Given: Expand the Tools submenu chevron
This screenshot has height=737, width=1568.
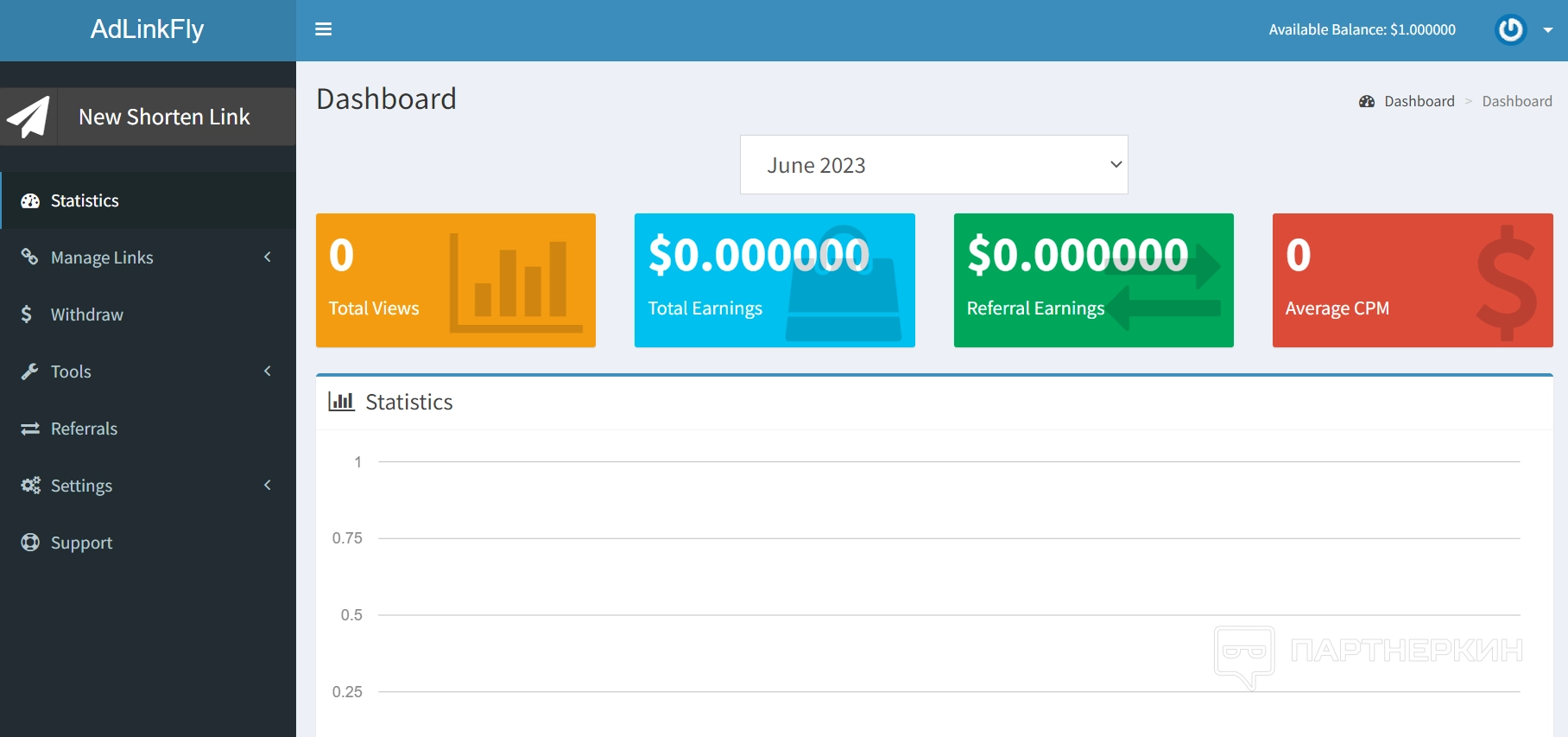Looking at the screenshot, I should pos(268,371).
